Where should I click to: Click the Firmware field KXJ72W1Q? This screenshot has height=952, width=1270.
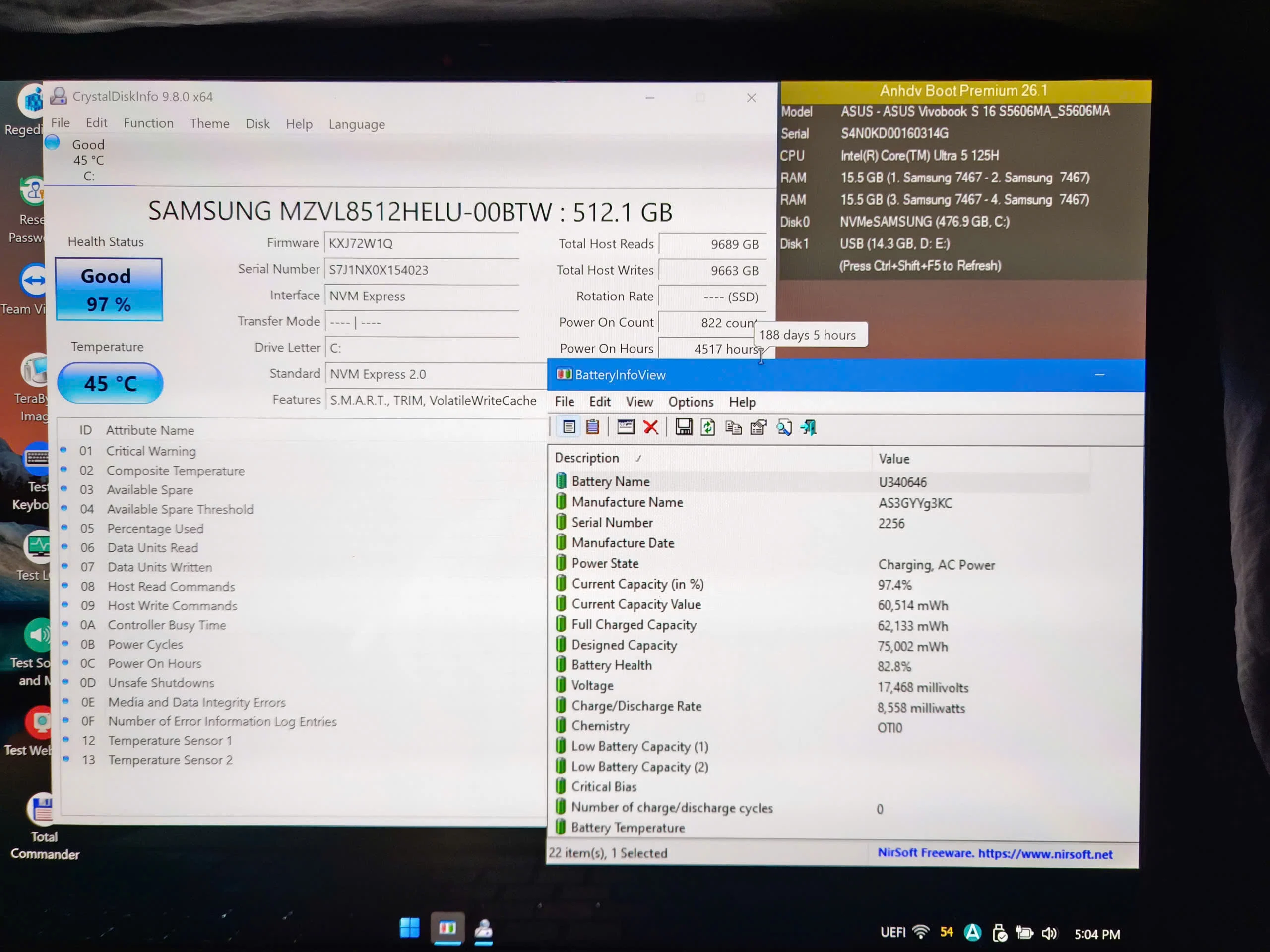(x=422, y=243)
